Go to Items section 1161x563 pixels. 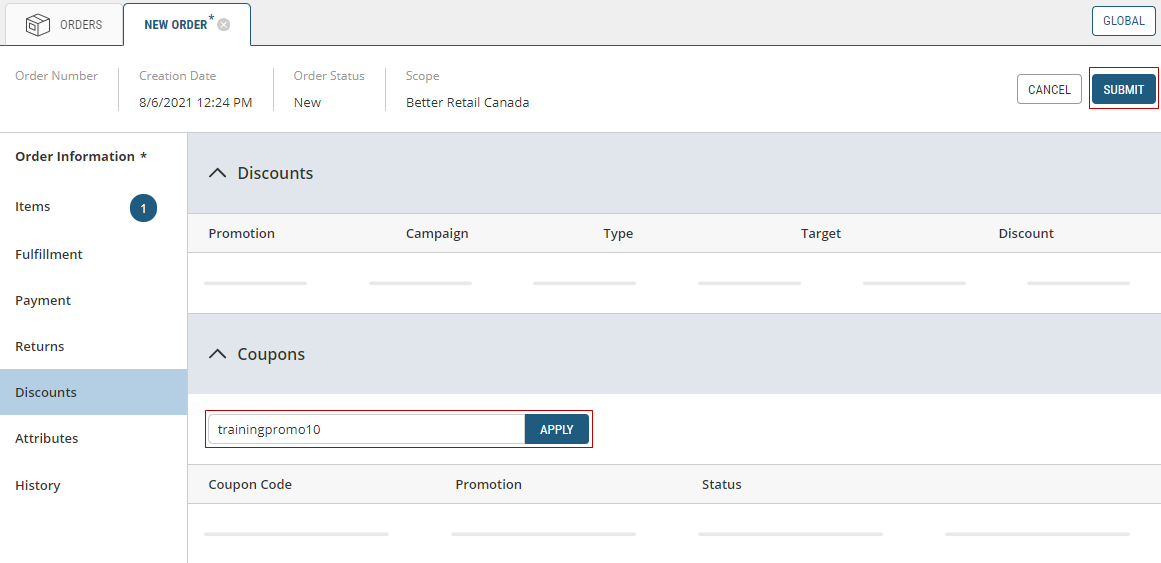(33, 207)
